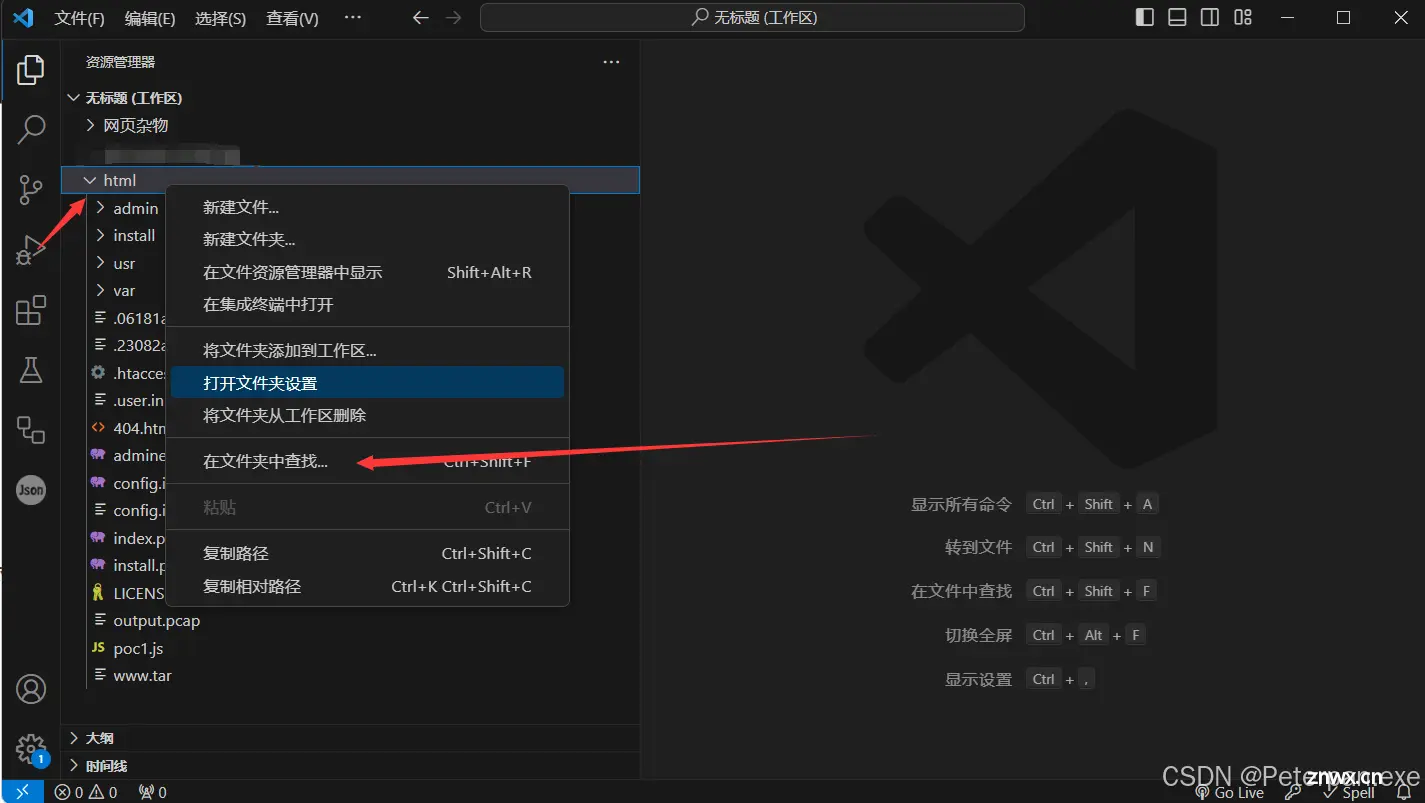Open the Json extension activity icon
Image resolution: width=1425 pixels, height=803 pixels.
31,490
